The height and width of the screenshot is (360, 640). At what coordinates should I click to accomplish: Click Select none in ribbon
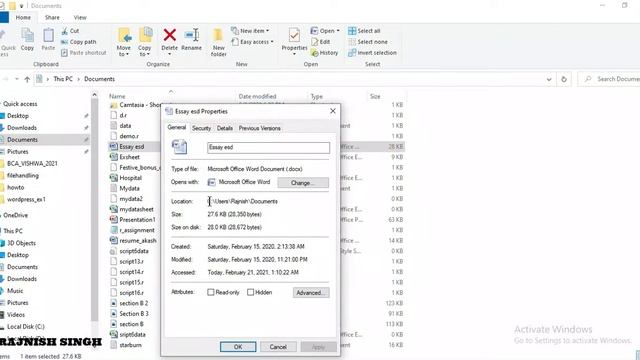pos(368,42)
